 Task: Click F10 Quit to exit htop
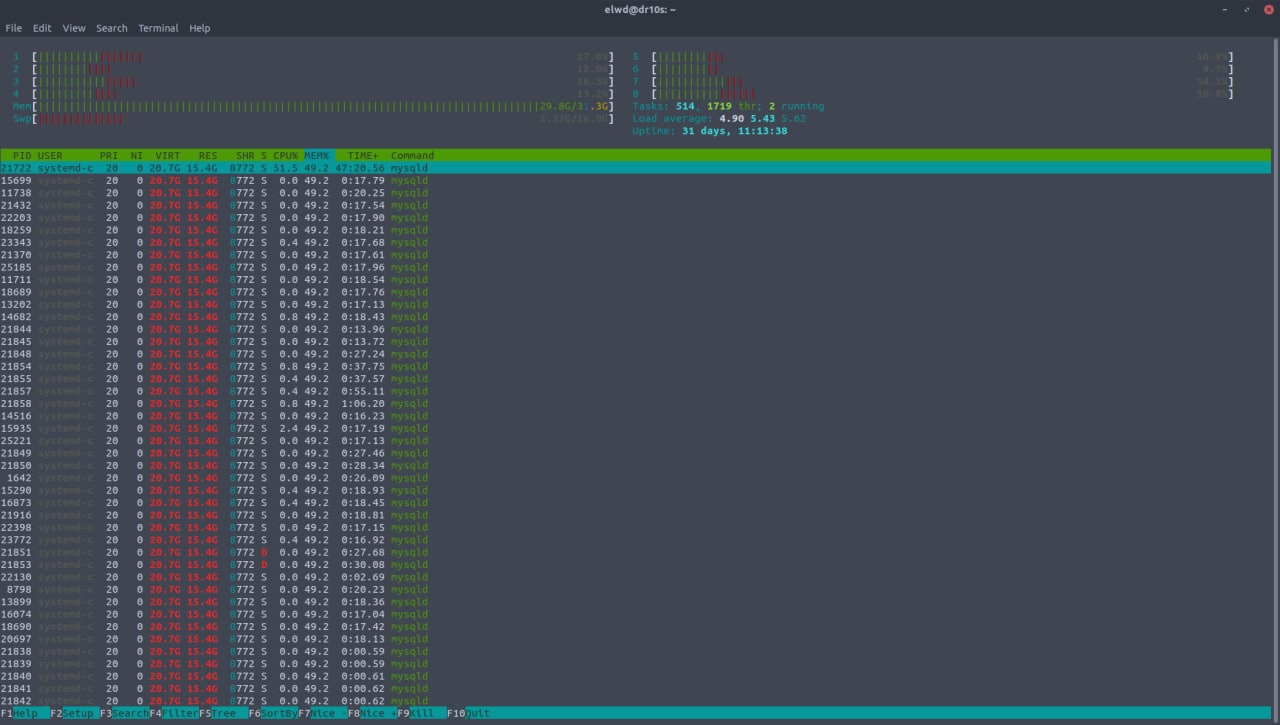[x=469, y=713]
